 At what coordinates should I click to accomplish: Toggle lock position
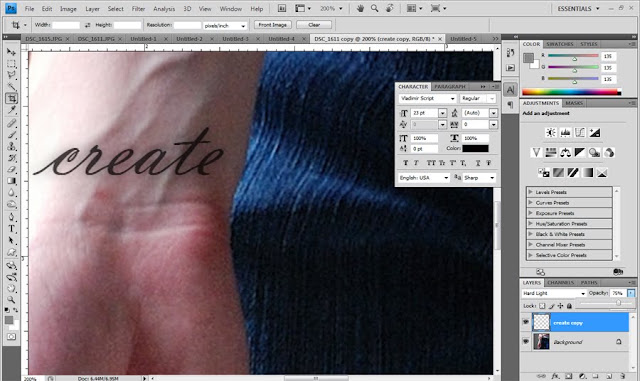pyautogui.click(x=560, y=306)
